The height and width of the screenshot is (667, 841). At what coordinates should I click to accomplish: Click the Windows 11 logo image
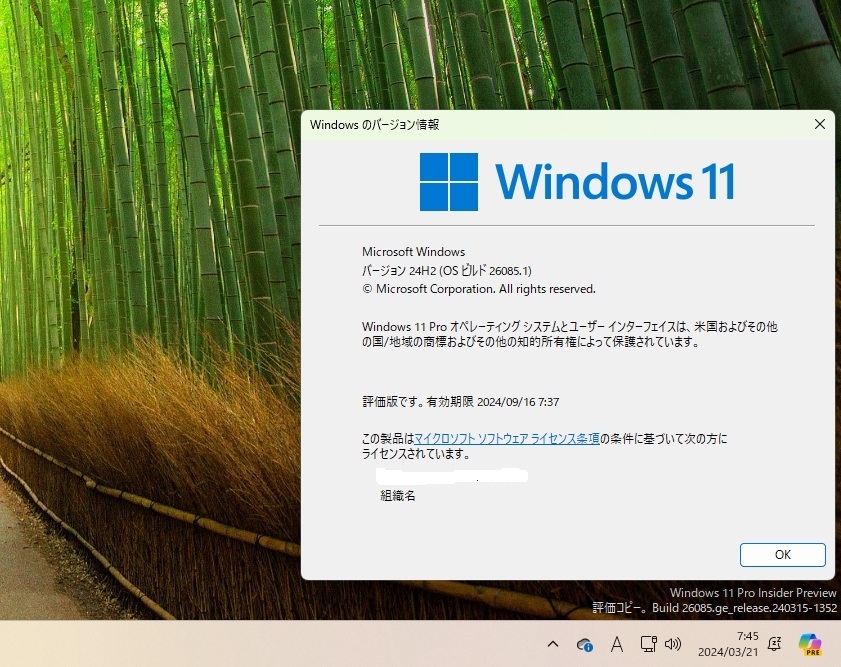click(577, 182)
